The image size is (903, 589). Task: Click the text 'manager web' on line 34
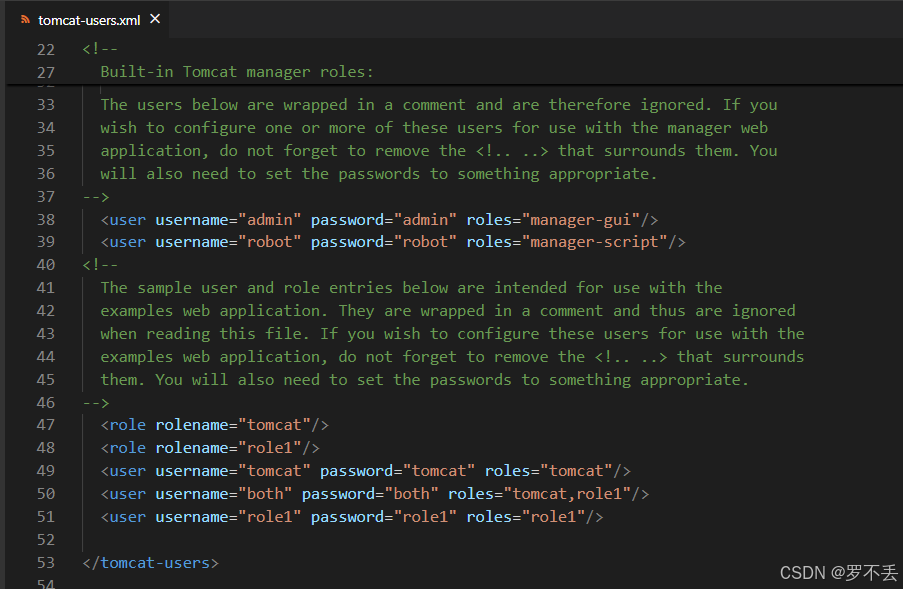(718, 128)
